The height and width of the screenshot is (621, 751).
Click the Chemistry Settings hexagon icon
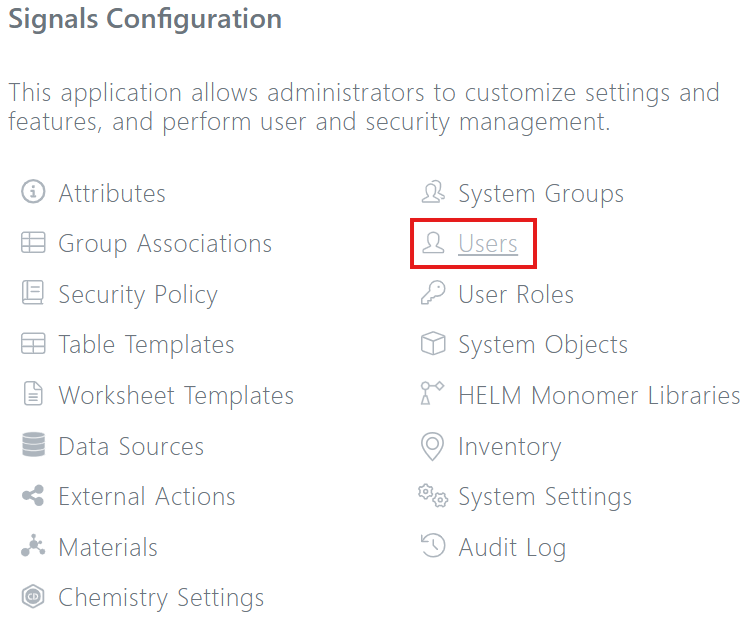click(33, 598)
